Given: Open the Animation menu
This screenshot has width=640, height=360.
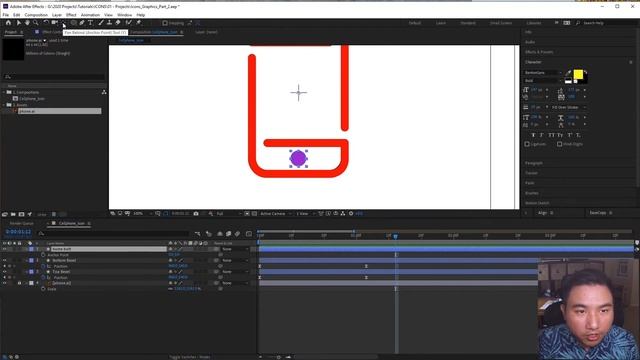Looking at the screenshot, I should pyautogui.click(x=90, y=15).
